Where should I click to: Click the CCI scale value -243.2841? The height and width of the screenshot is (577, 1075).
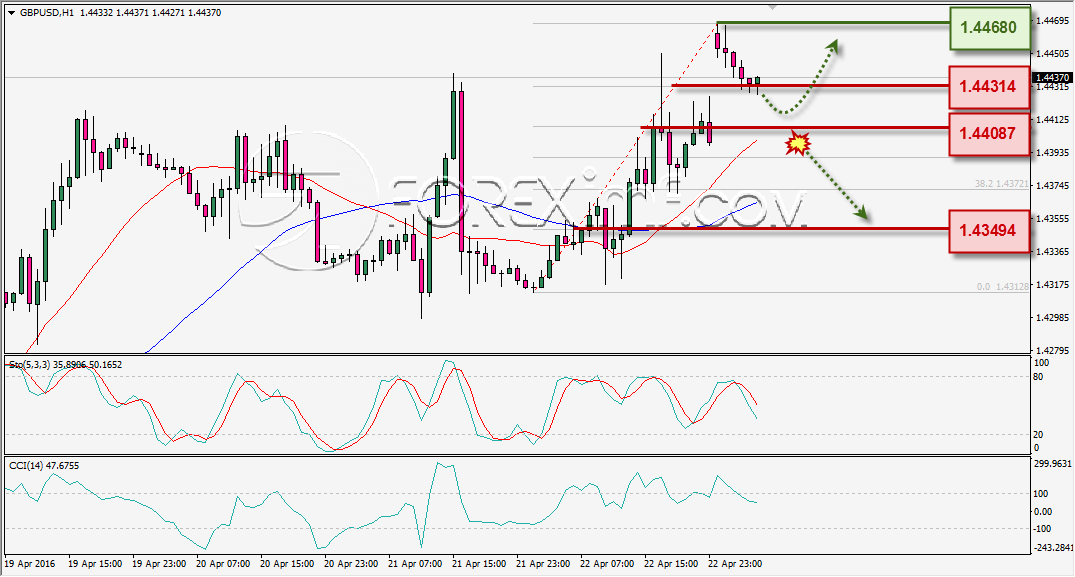(1052, 548)
